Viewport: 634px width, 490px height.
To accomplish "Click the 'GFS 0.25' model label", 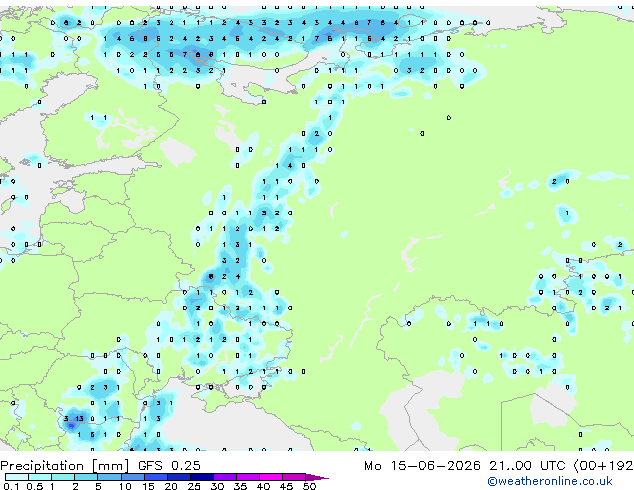I will coord(169,466).
